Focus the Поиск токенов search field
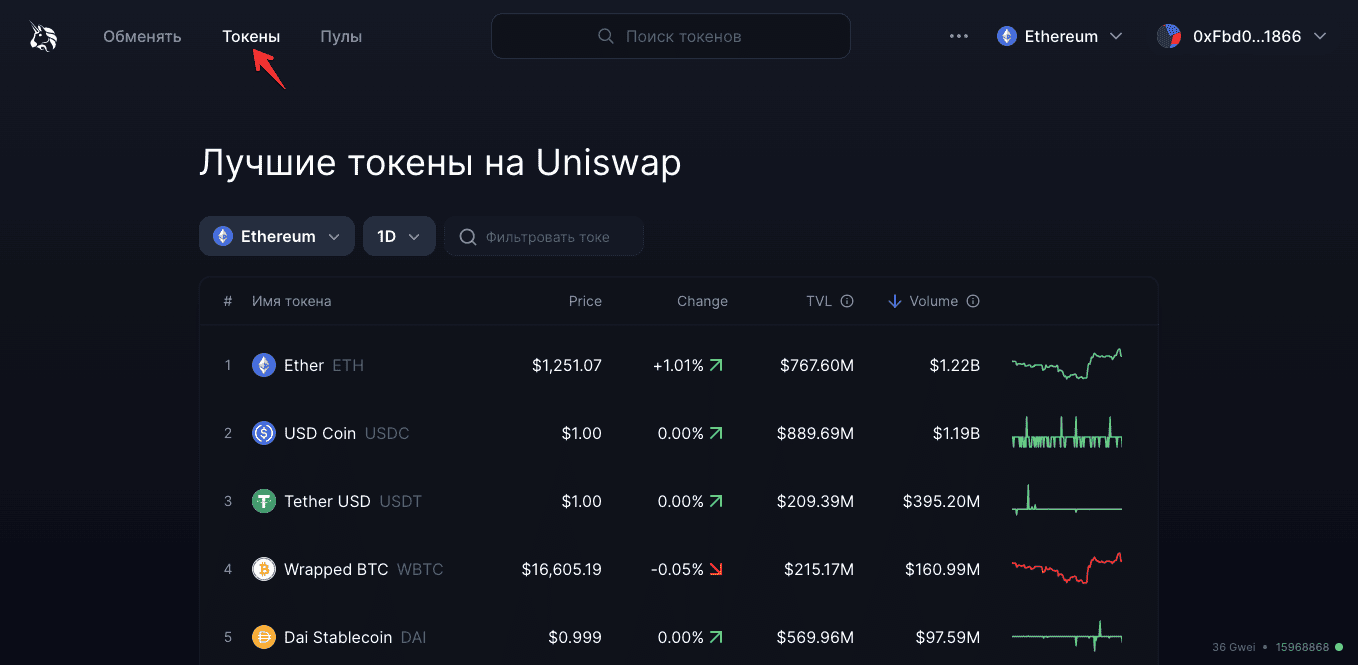The width and height of the screenshot is (1358, 665). [671, 36]
